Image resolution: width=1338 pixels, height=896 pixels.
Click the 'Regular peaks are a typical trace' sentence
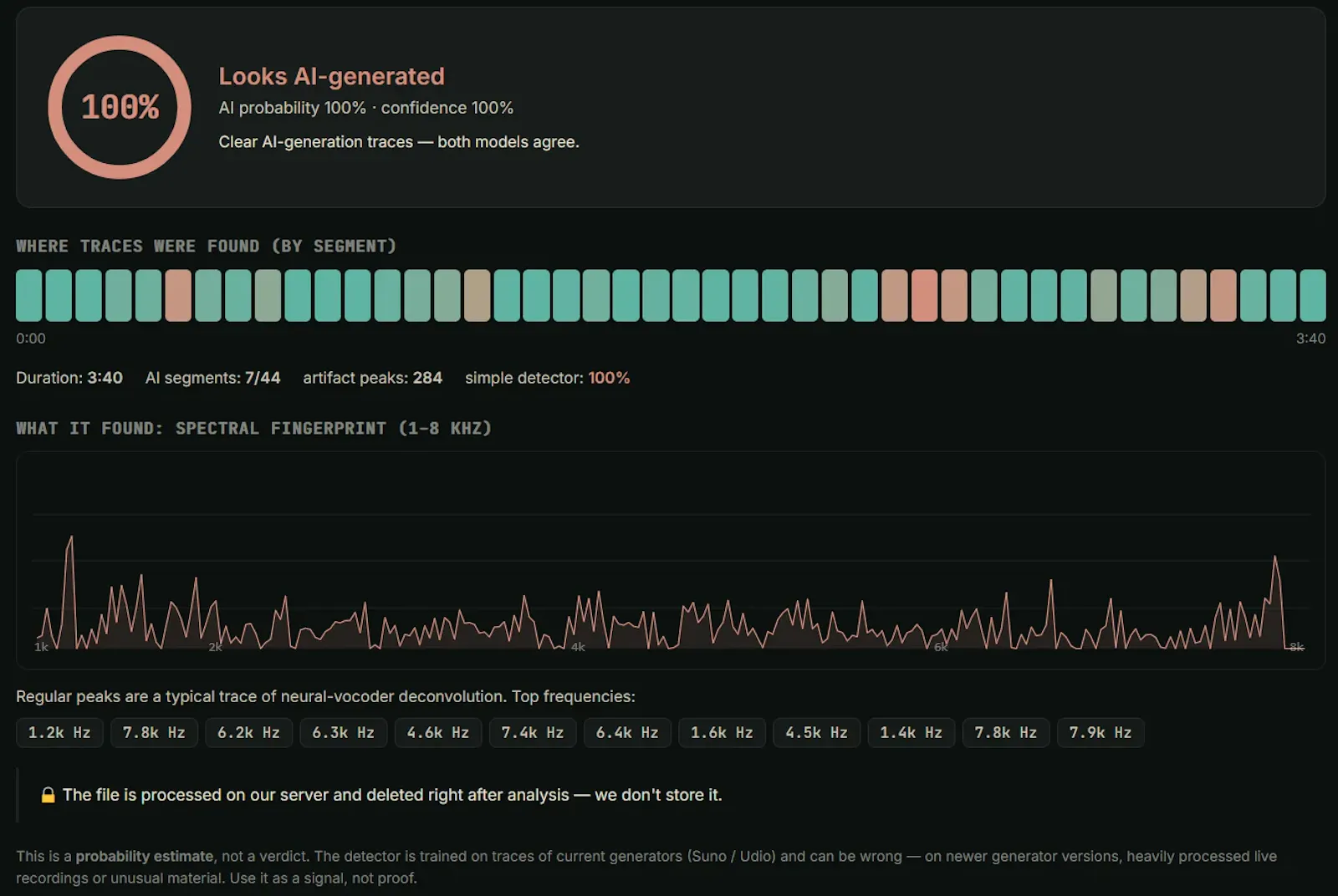(x=325, y=696)
